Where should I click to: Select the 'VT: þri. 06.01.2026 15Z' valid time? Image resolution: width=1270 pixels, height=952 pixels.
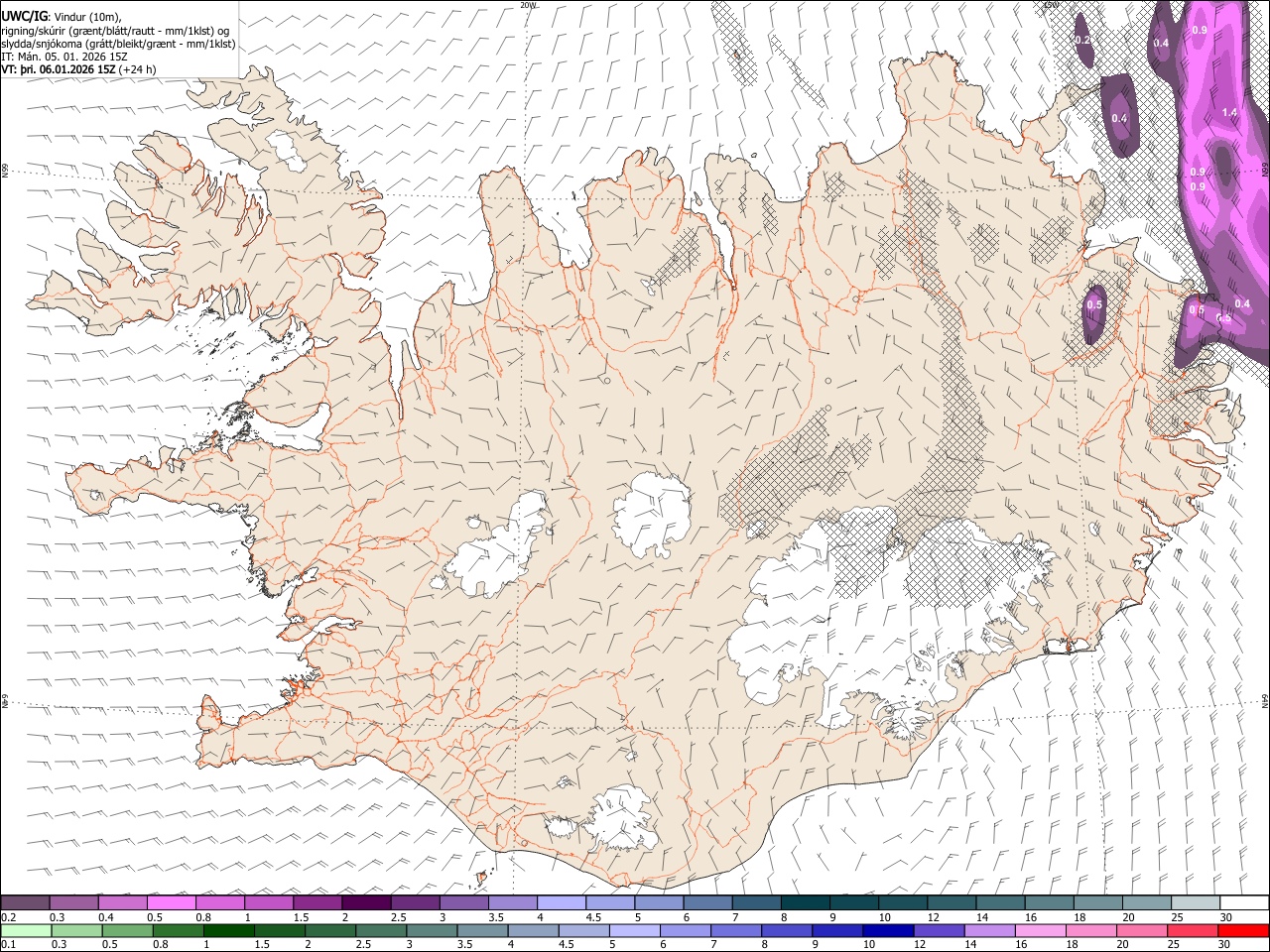[58, 69]
